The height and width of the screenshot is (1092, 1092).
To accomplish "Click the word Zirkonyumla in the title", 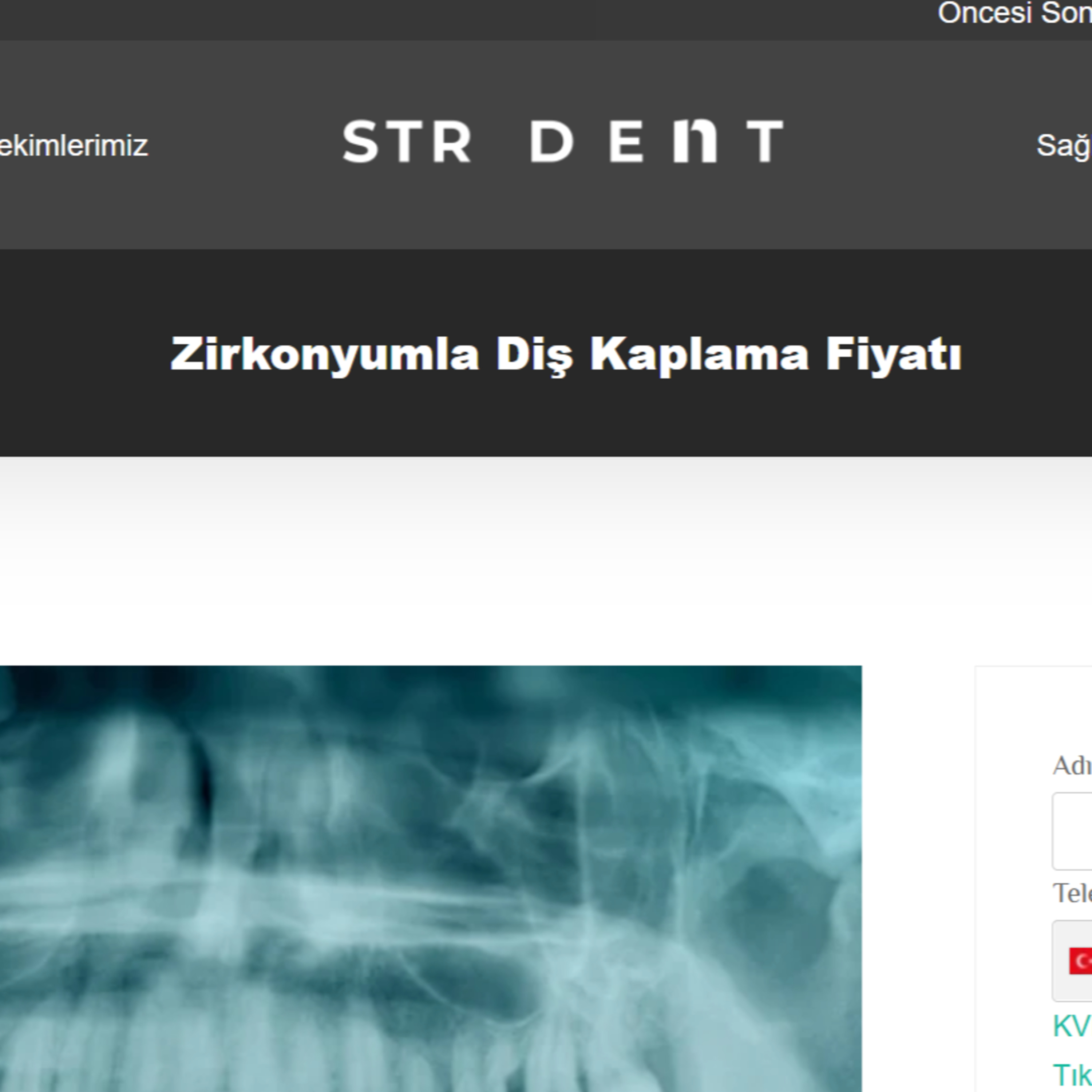I will (x=325, y=355).
